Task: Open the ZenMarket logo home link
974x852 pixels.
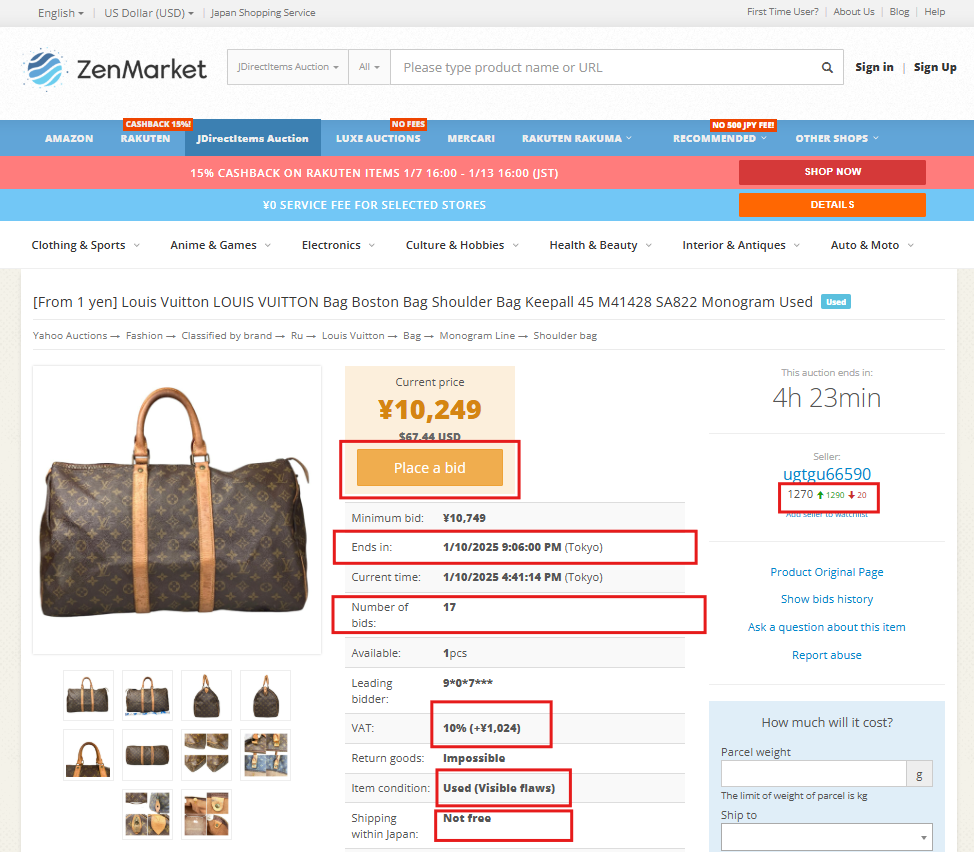Action: [x=114, y=68]
